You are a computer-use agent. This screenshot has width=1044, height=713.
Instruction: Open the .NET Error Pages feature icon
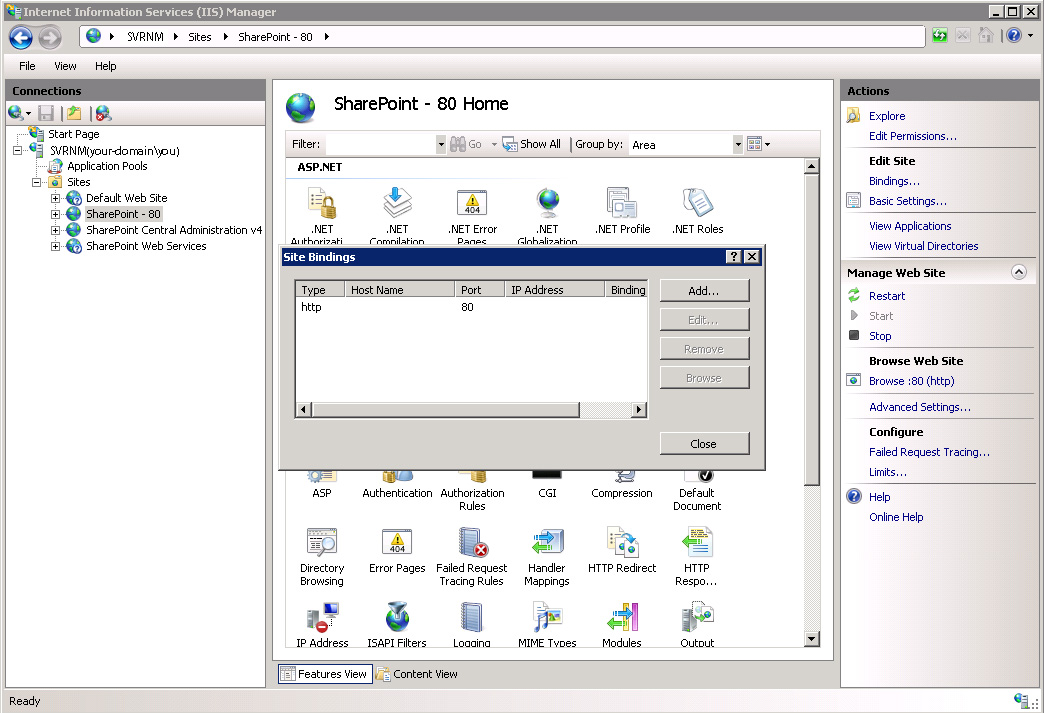point(472,203)
